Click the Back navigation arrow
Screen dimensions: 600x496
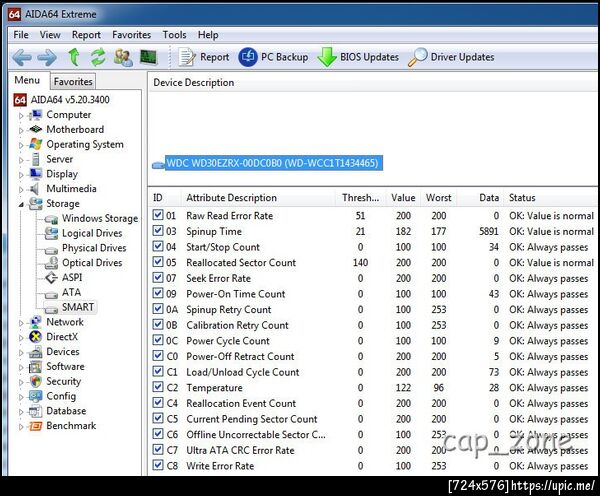tap(22, 57)
